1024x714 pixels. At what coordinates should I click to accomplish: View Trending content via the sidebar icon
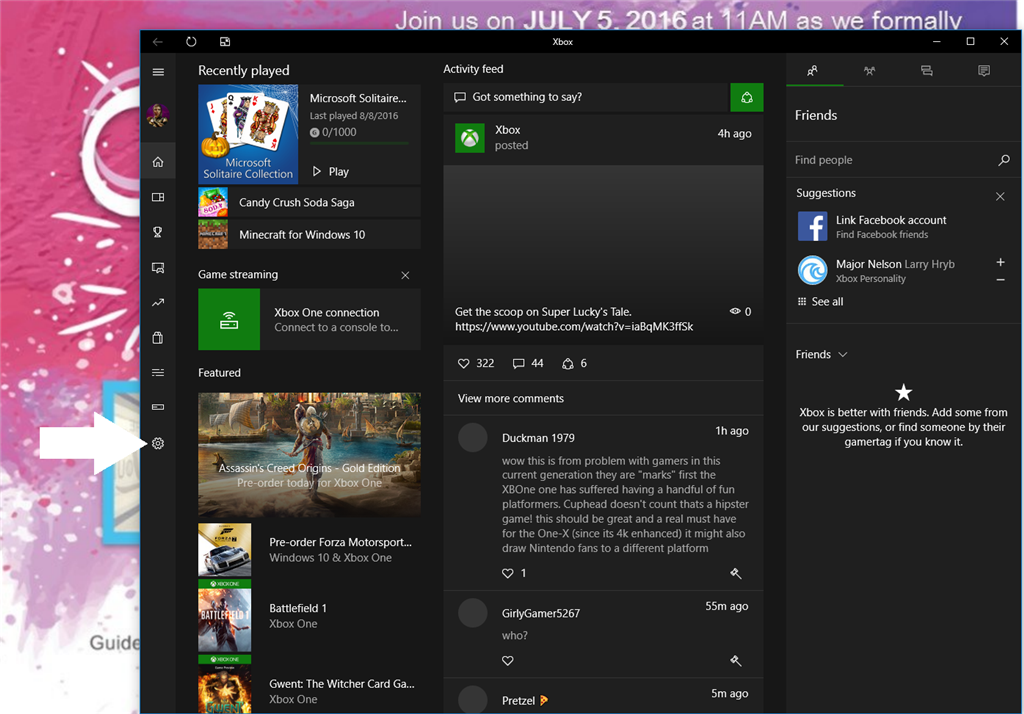(158, 302)
